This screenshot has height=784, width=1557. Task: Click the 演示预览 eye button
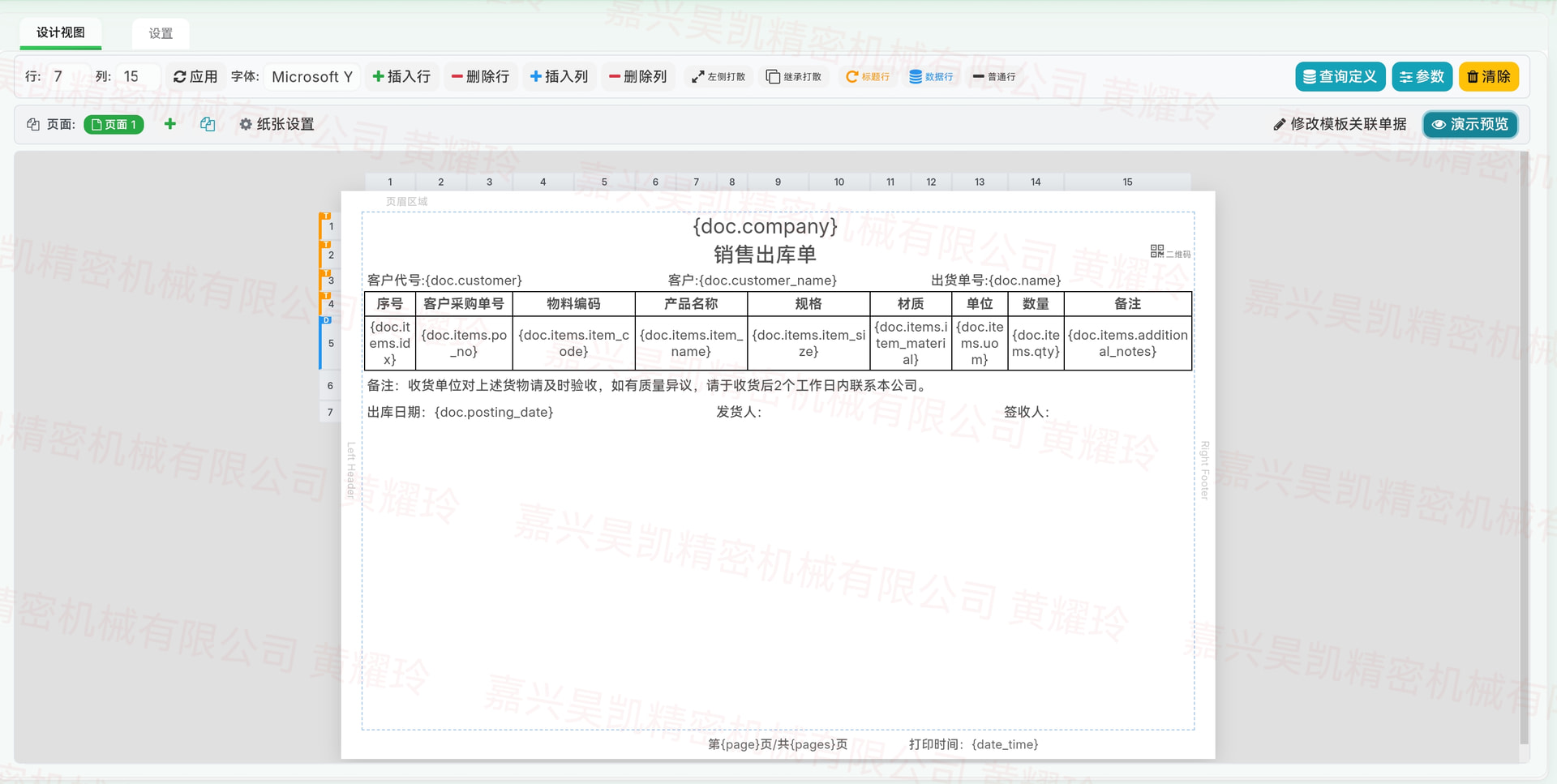[1470, 124]
